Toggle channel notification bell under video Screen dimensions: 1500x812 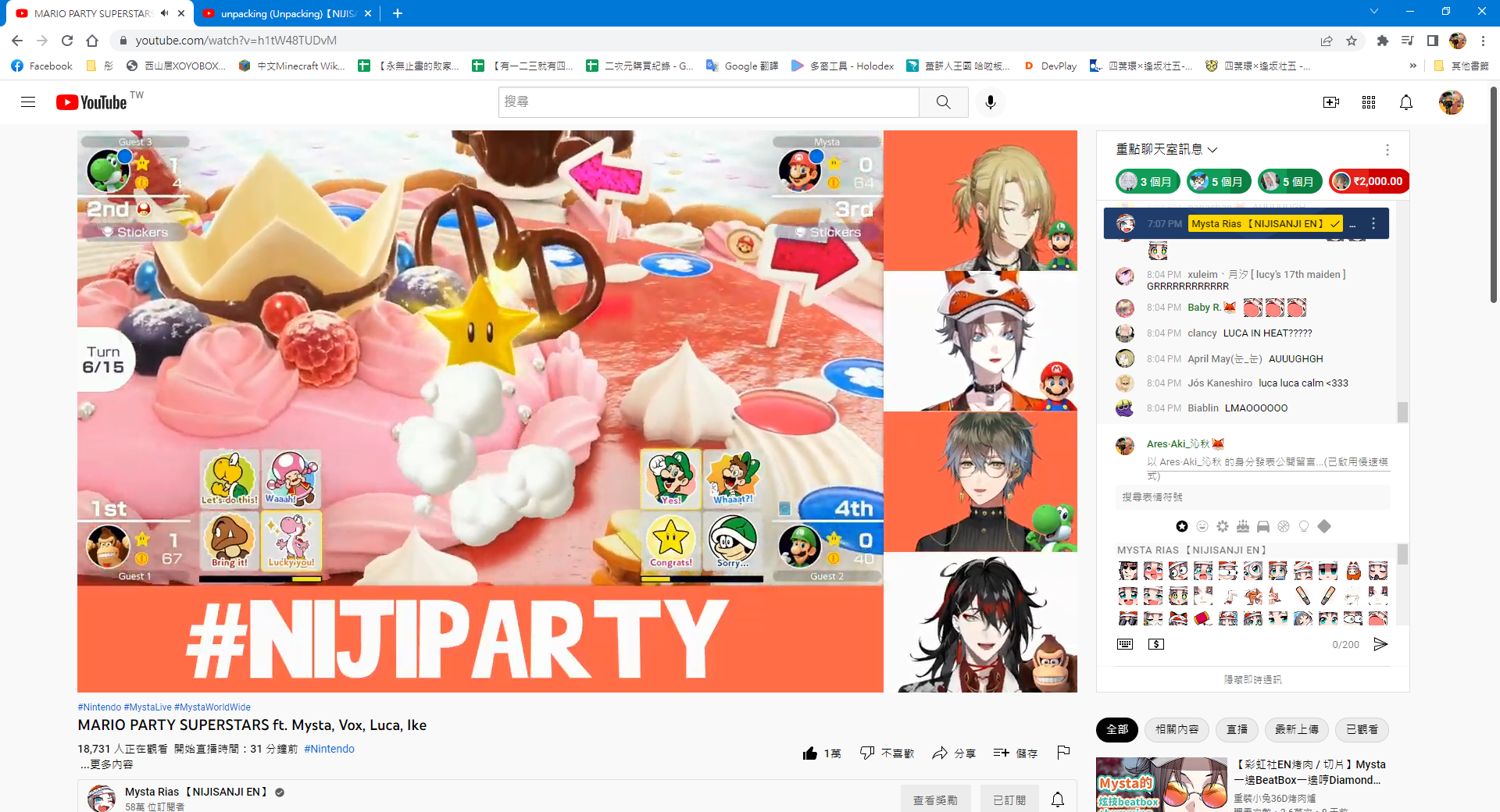tap(1058, 800)
